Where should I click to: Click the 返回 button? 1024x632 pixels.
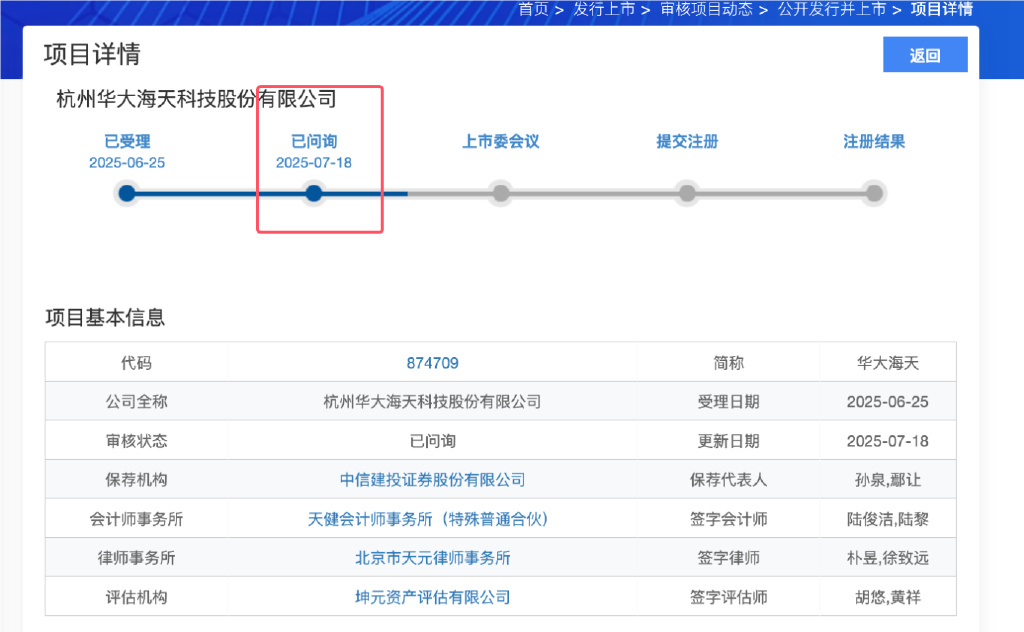(925, 55)
